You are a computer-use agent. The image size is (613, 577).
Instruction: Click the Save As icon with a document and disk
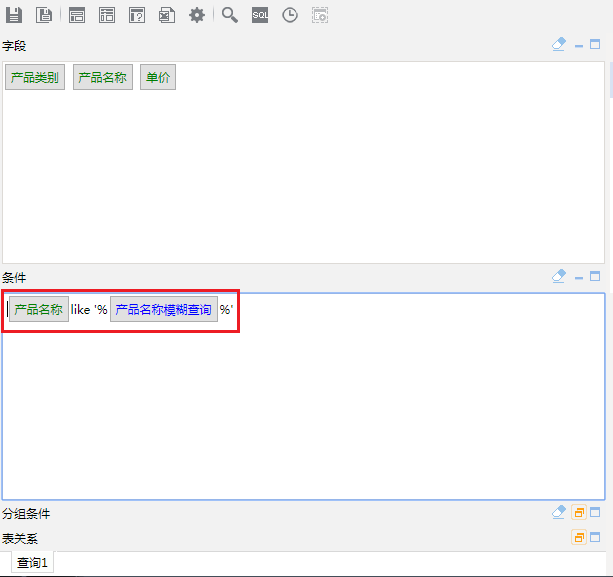click(x=44, y=15)
